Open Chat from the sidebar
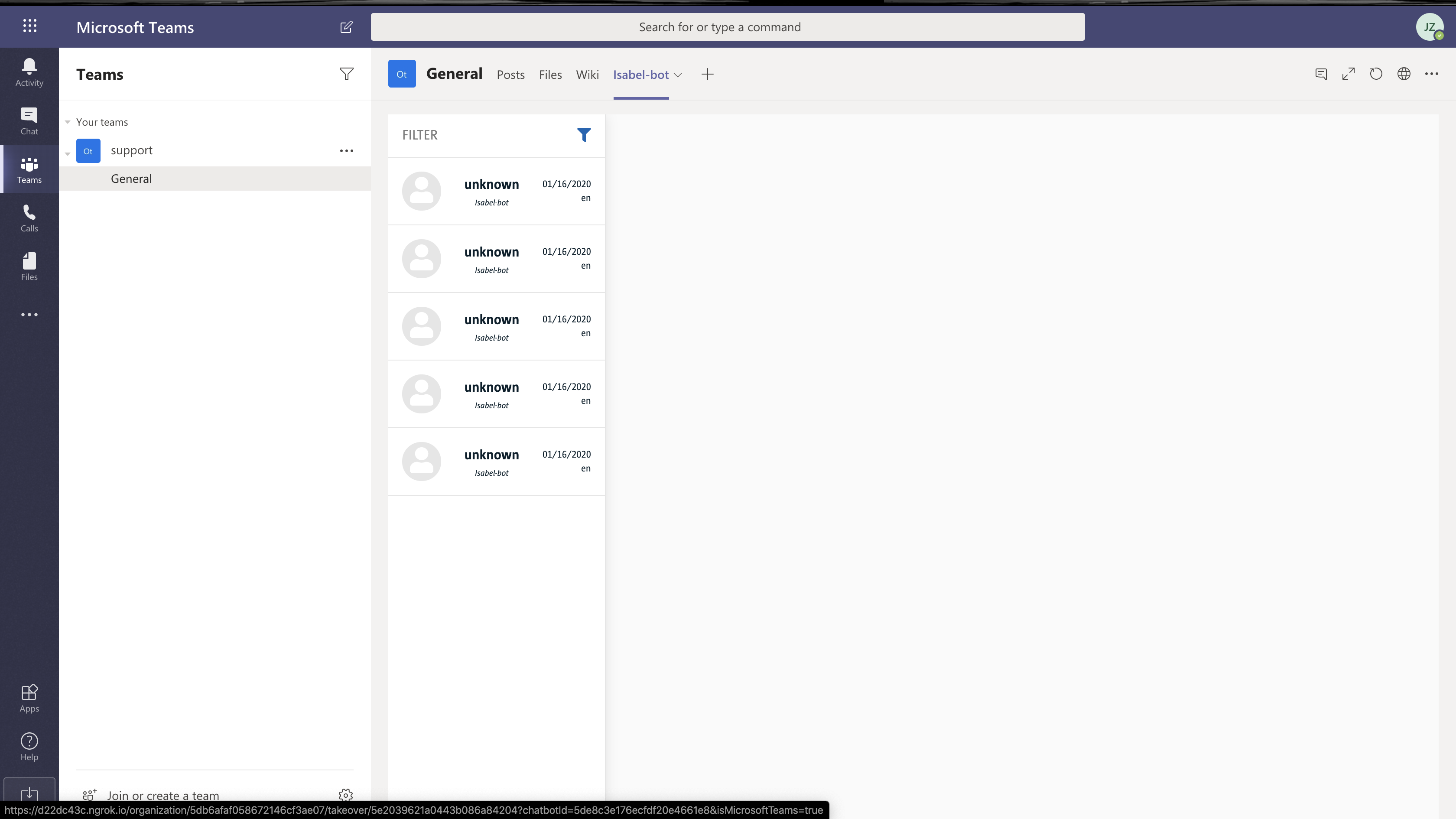The width and height of the screenshot is (1456, 819). pyautogui.click(x=29, y=121)
